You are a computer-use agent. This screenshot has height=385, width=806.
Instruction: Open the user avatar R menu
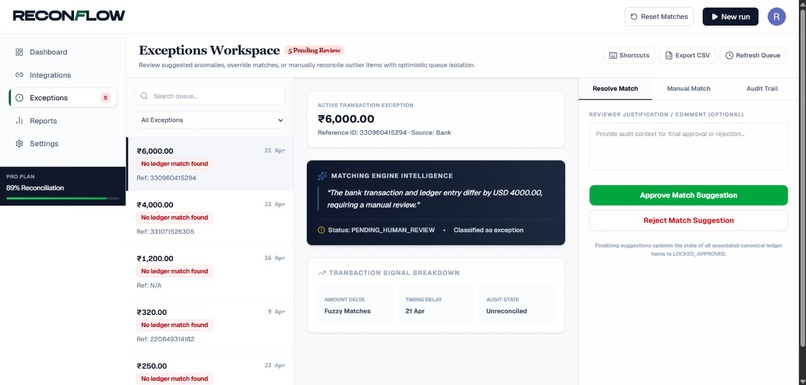coord(776,16)
